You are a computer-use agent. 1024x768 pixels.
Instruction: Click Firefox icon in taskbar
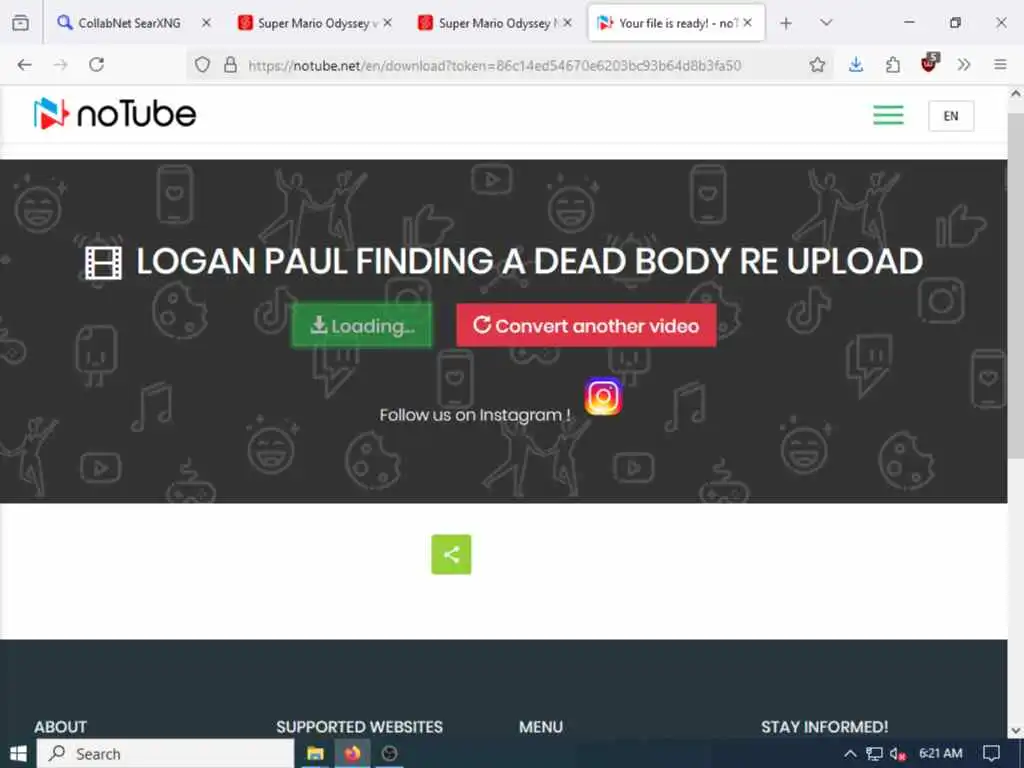(x=353, y=754)
